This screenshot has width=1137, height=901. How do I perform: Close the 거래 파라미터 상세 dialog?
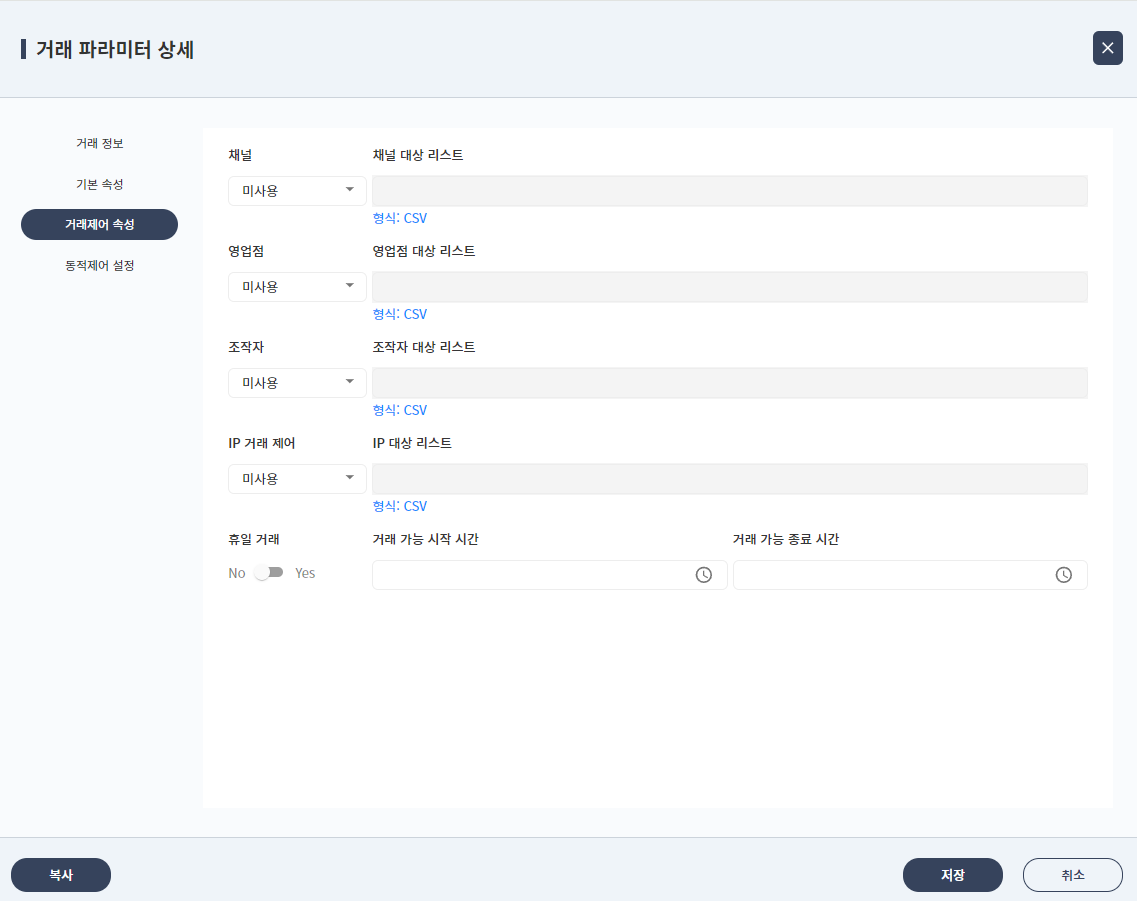pyautogui.click(x=1107, y=47)
